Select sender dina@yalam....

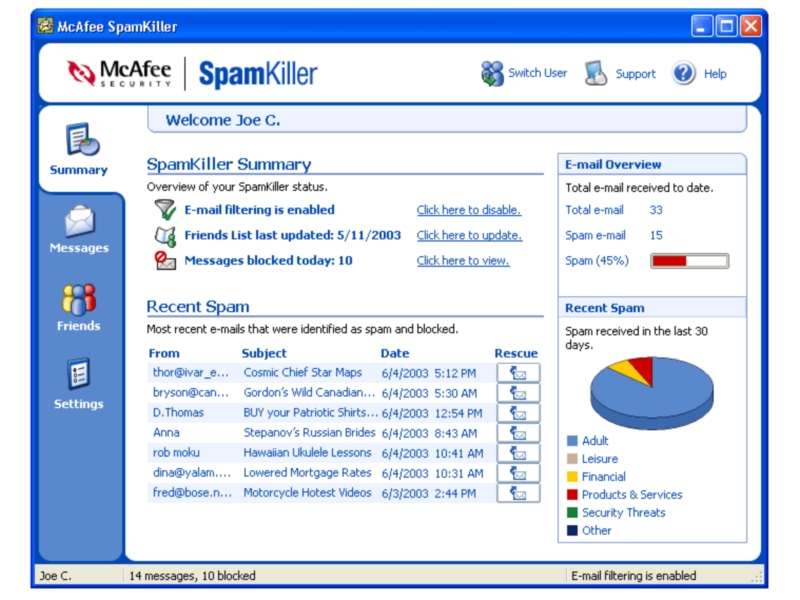click(x=192, y=473)
